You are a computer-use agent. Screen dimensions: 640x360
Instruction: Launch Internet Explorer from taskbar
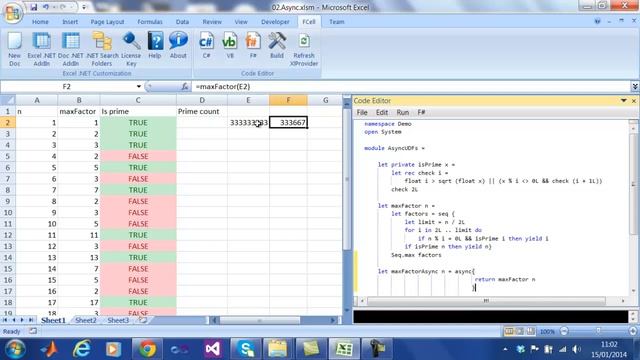(x=82, y=349)
